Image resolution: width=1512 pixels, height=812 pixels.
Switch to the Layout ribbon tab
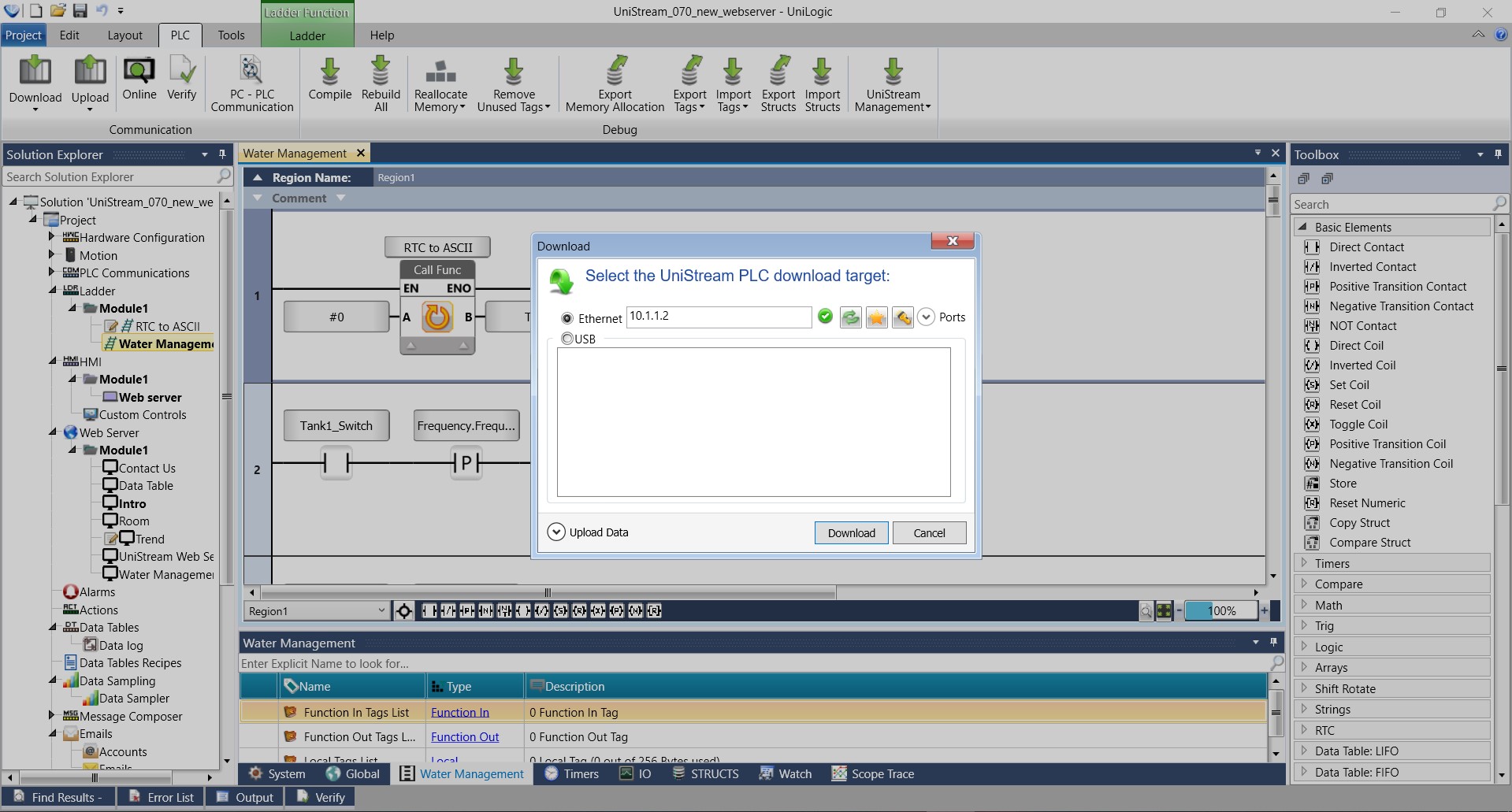pos(125,35)
